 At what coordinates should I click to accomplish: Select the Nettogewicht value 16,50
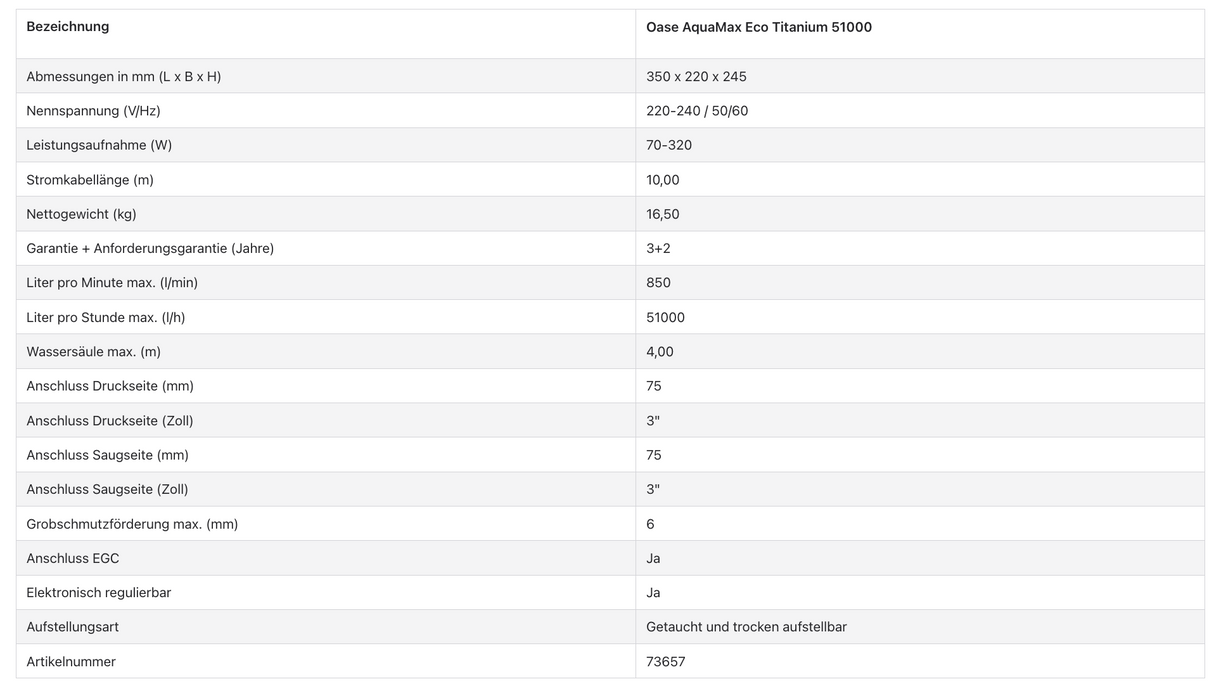(x=663, y=214)
